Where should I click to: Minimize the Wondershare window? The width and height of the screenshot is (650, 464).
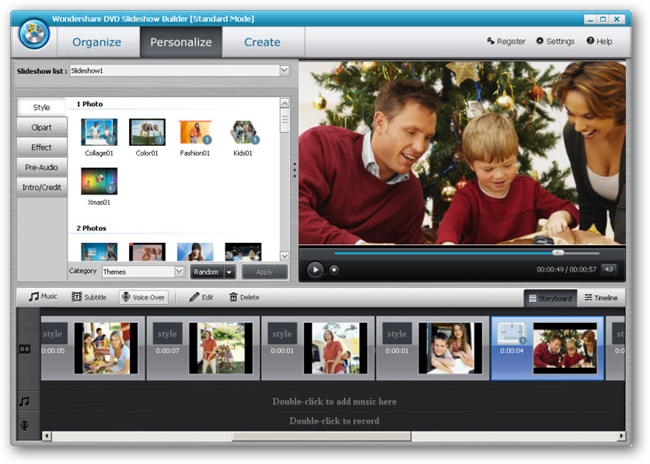(x=591, y=19)
